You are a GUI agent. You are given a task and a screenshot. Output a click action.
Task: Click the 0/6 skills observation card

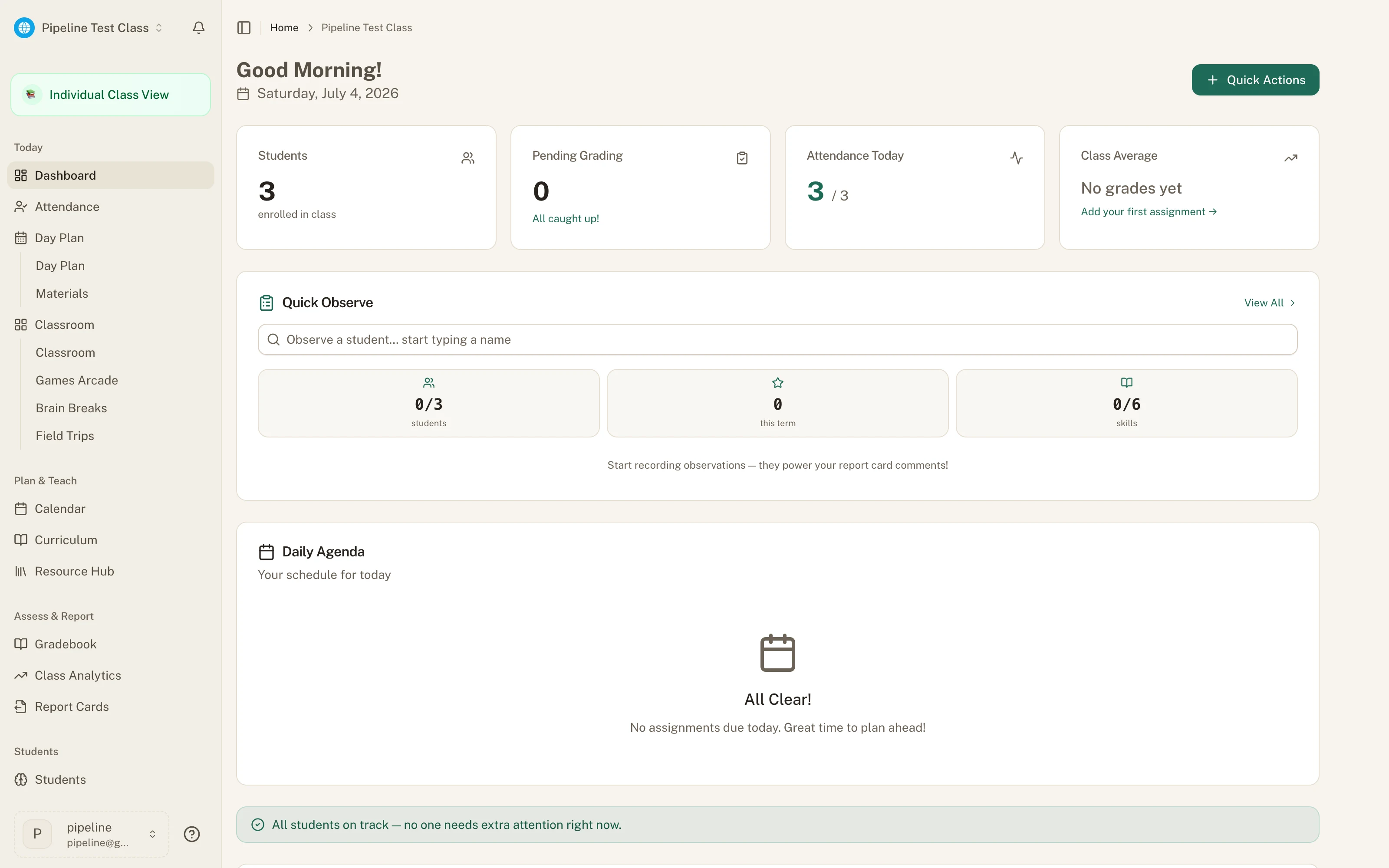pyautogui.click(x=1127, y=403)
